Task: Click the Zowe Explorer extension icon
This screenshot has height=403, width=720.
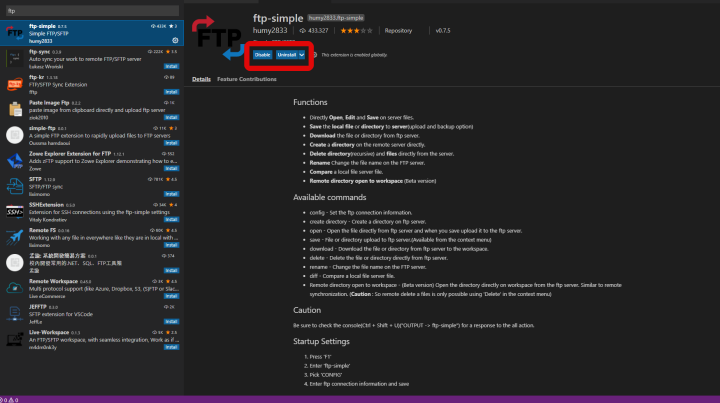Action: pos(15,161)
